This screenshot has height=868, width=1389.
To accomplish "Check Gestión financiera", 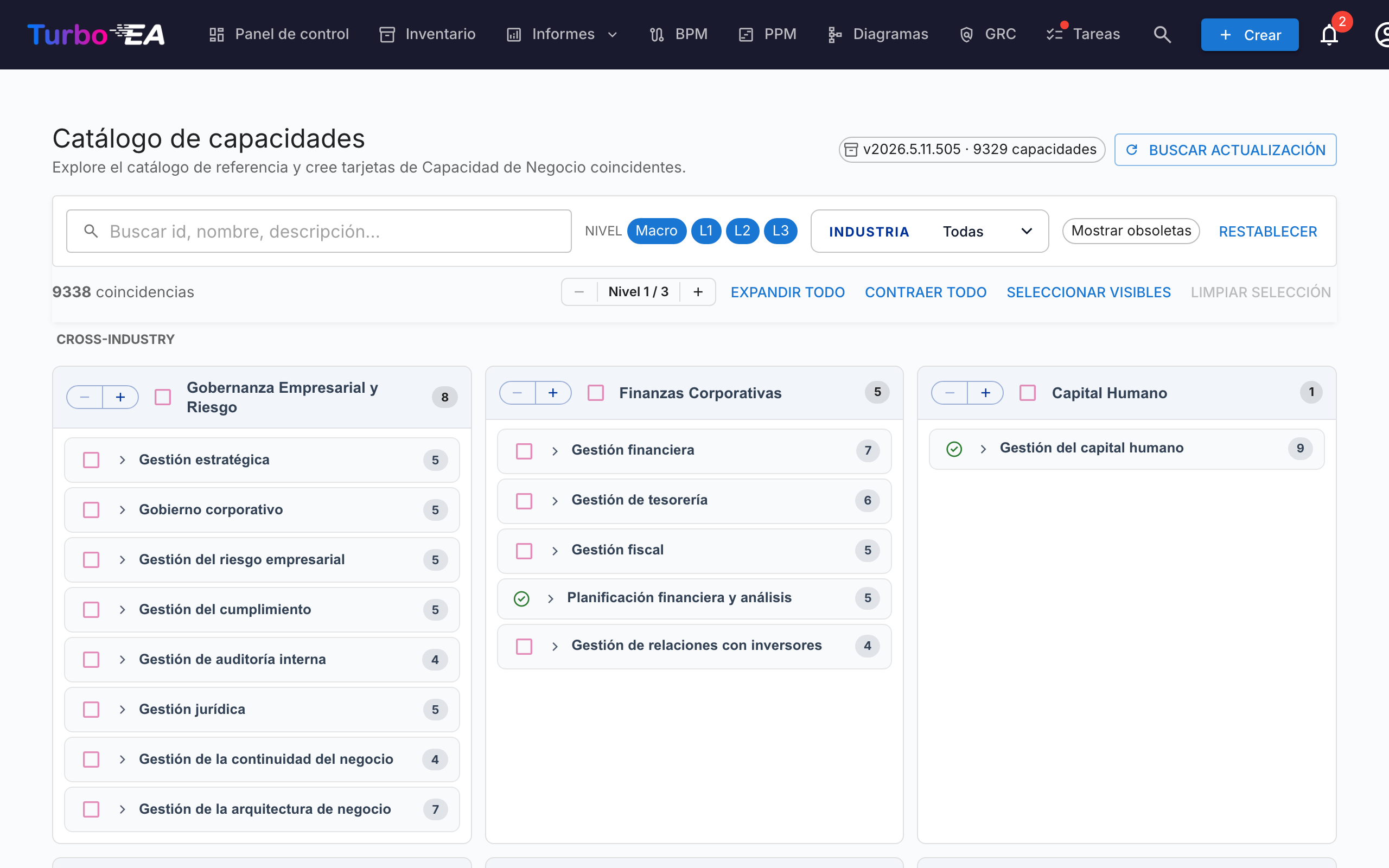I will point(524,451).
